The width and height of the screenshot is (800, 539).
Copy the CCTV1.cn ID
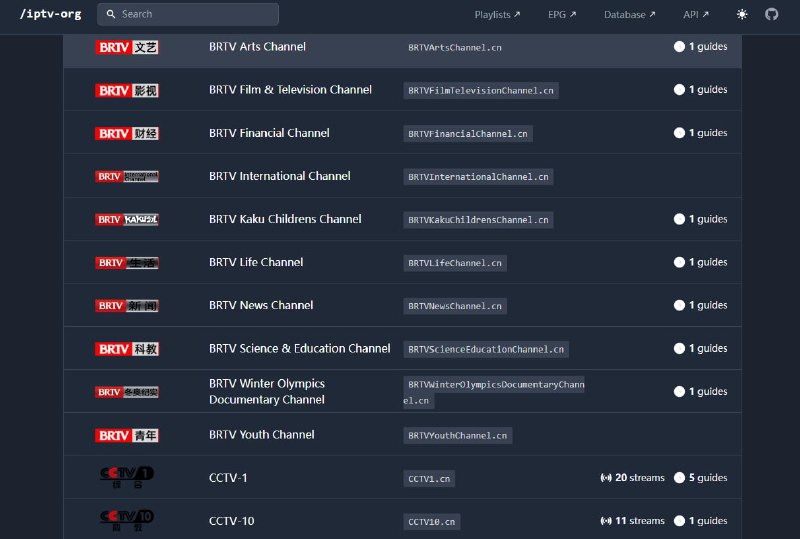[429, 479]
